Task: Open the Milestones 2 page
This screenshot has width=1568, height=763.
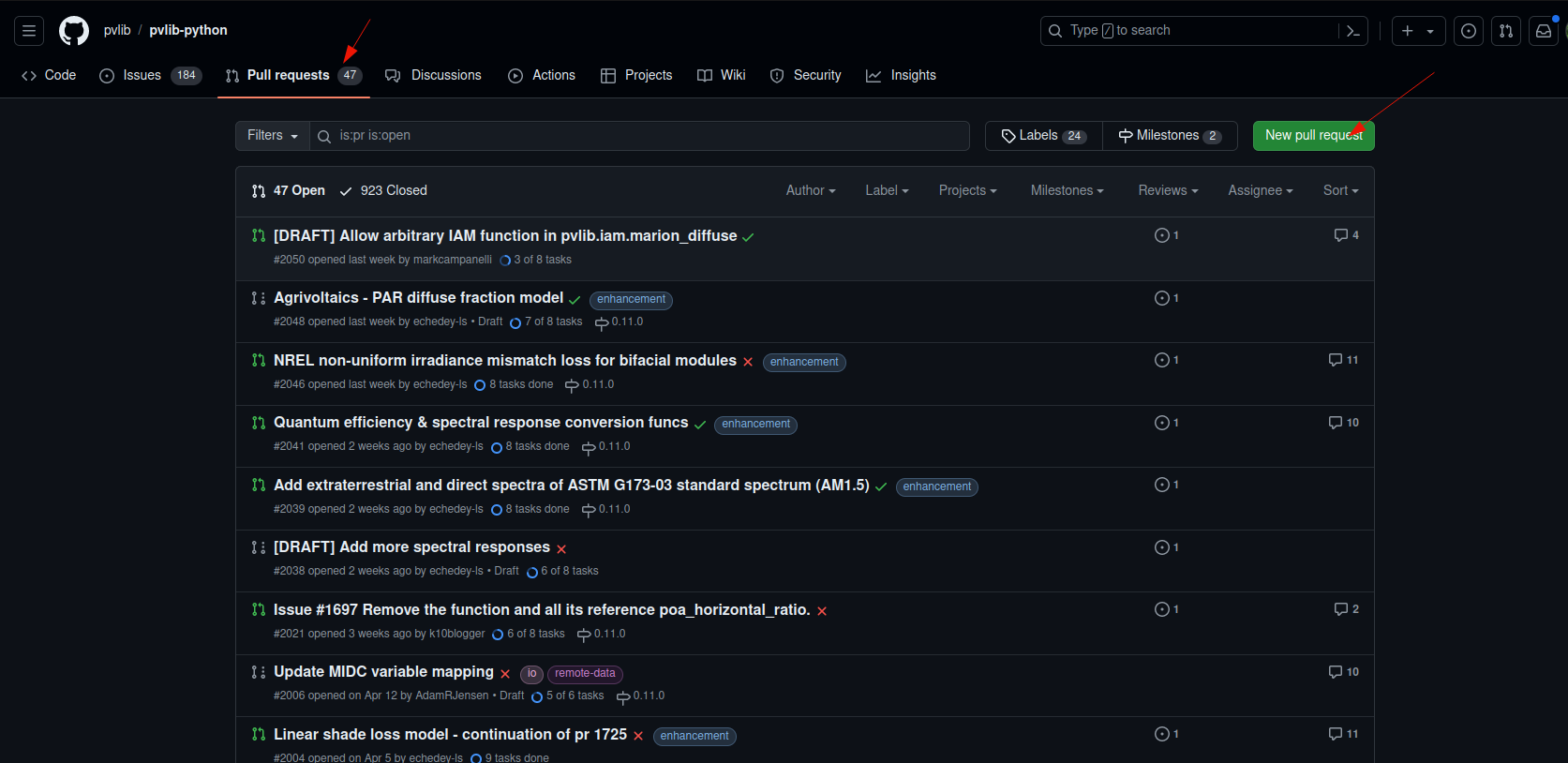Action: pyautogui.click(x=1170, y=136)
